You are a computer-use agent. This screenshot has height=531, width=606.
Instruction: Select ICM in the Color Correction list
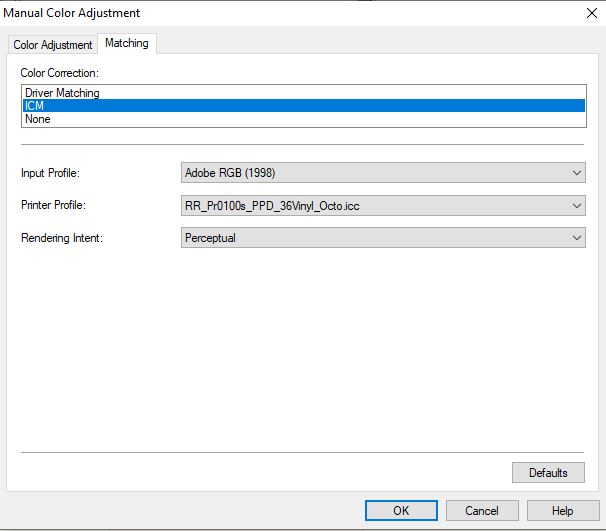(x=34, y=106)
